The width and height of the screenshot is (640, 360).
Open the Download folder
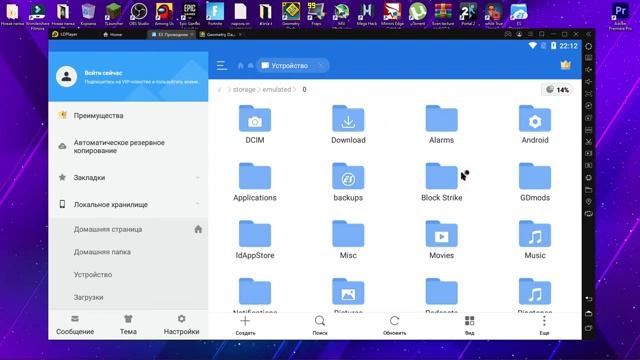click(348, 124)
